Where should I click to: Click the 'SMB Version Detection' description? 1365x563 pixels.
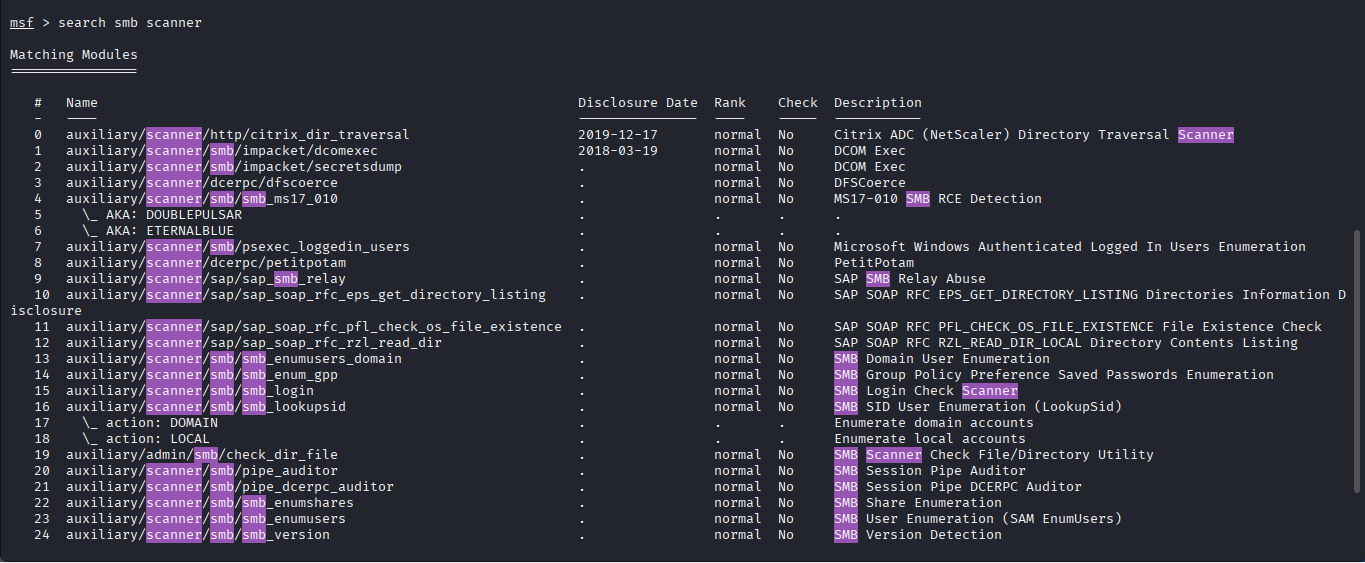pos(917,535)
